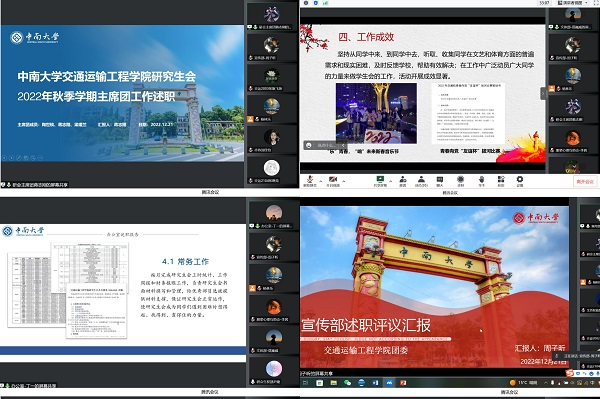Click the pen annotation icon on slide

[19, 158]
